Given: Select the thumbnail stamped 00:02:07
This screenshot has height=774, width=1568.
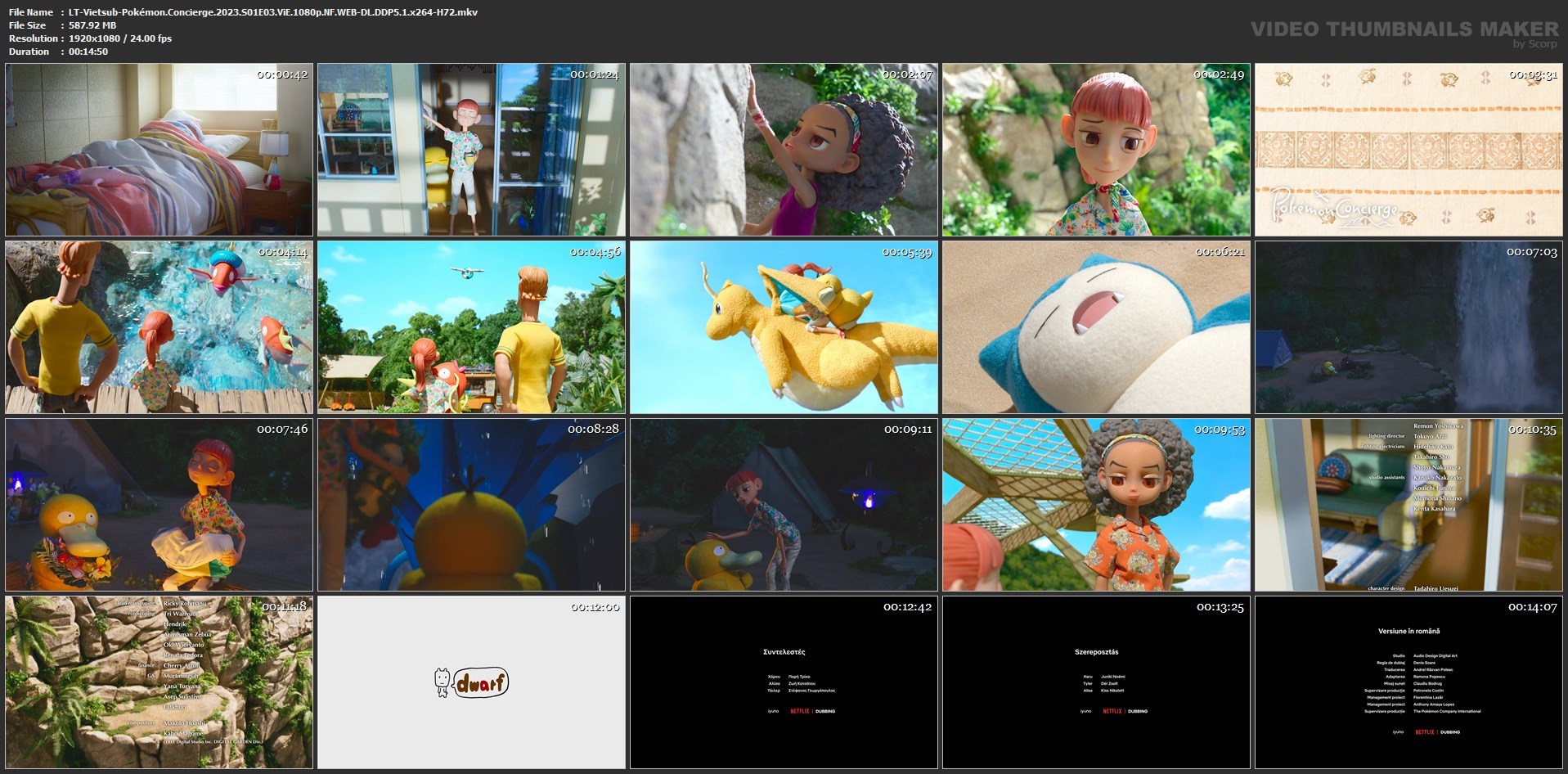Looking at the screenshot, I should [784, 150].
